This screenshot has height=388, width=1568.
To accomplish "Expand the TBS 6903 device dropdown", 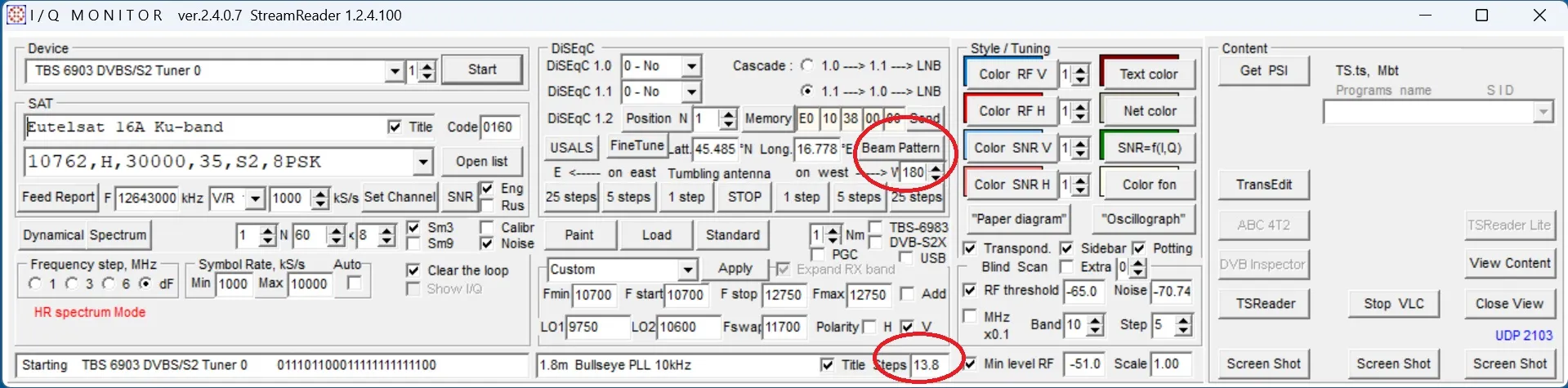I will point(395,71).
